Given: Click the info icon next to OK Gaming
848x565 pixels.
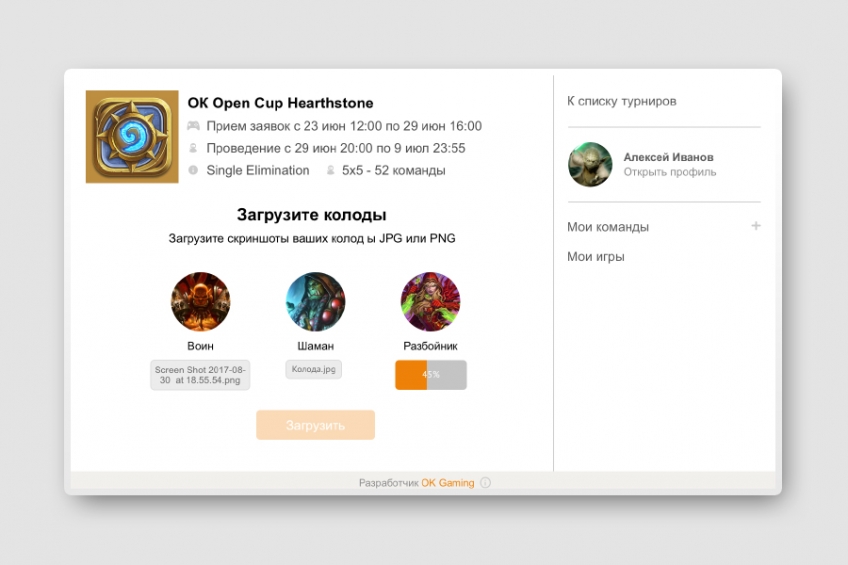Looking at the screenshot, I should [x=486, y=482].
